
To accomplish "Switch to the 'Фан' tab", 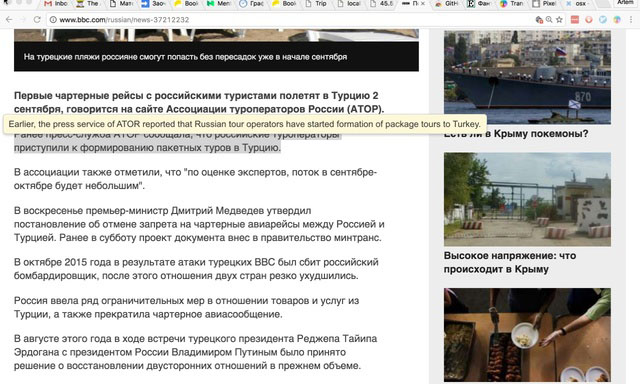I will pyautogui.click(x=480, y=4).
